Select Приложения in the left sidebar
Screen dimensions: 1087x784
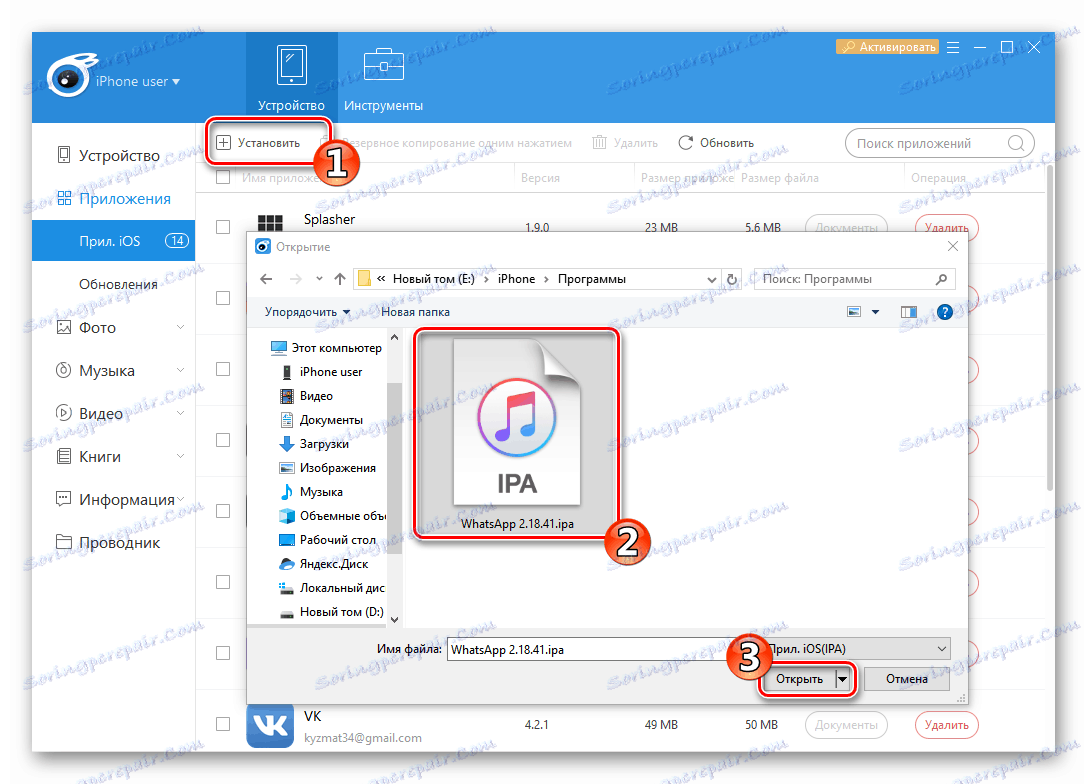pyautogui.click(x=114, y=199)
